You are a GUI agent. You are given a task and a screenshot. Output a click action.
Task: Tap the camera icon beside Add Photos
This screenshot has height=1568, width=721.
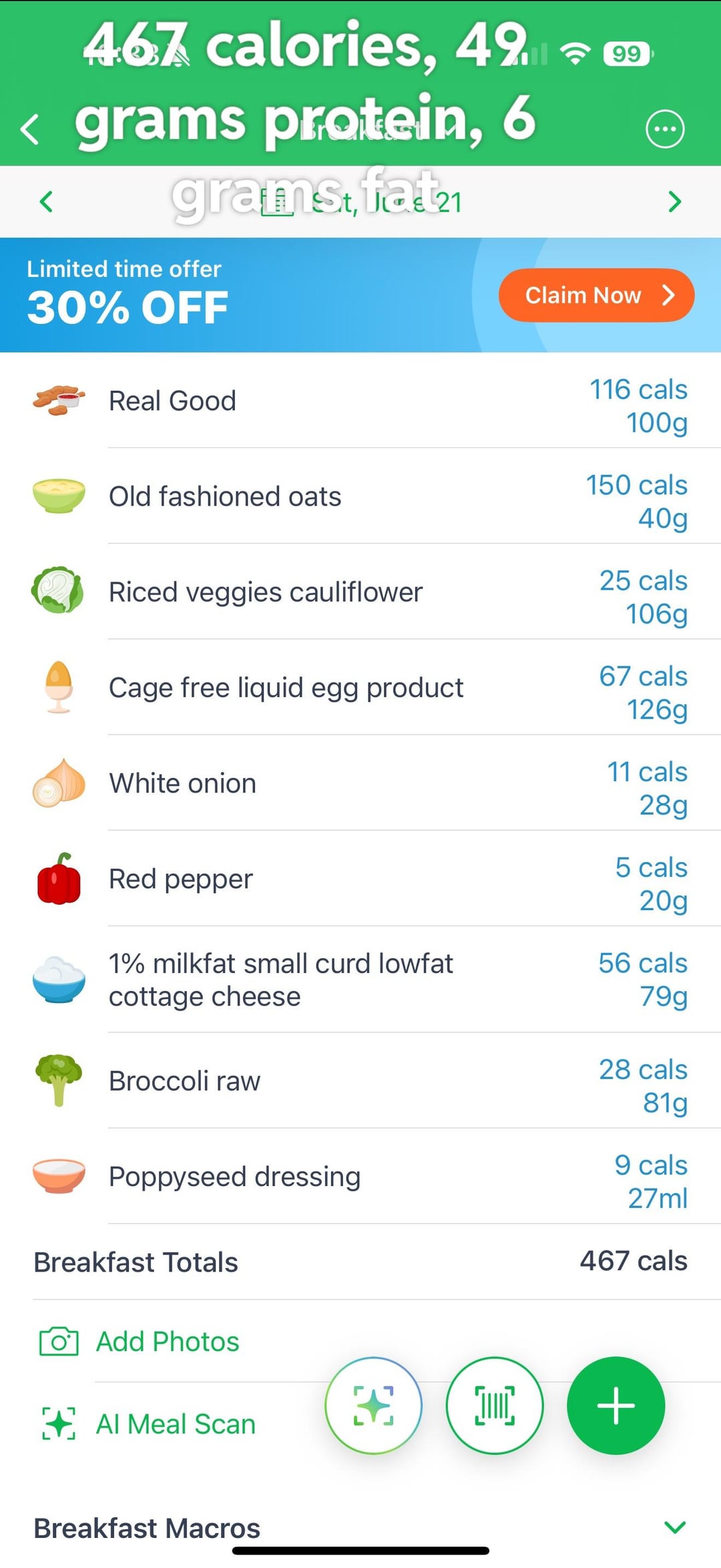[59, 1342]
